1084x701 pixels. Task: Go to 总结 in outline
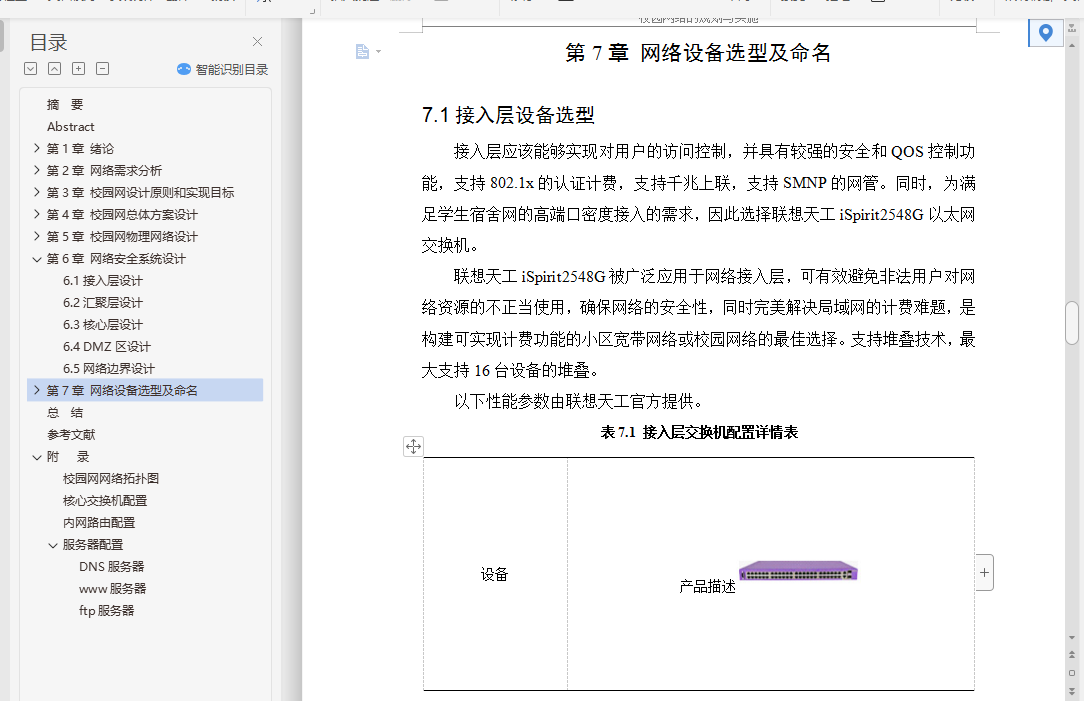point(65,413)
